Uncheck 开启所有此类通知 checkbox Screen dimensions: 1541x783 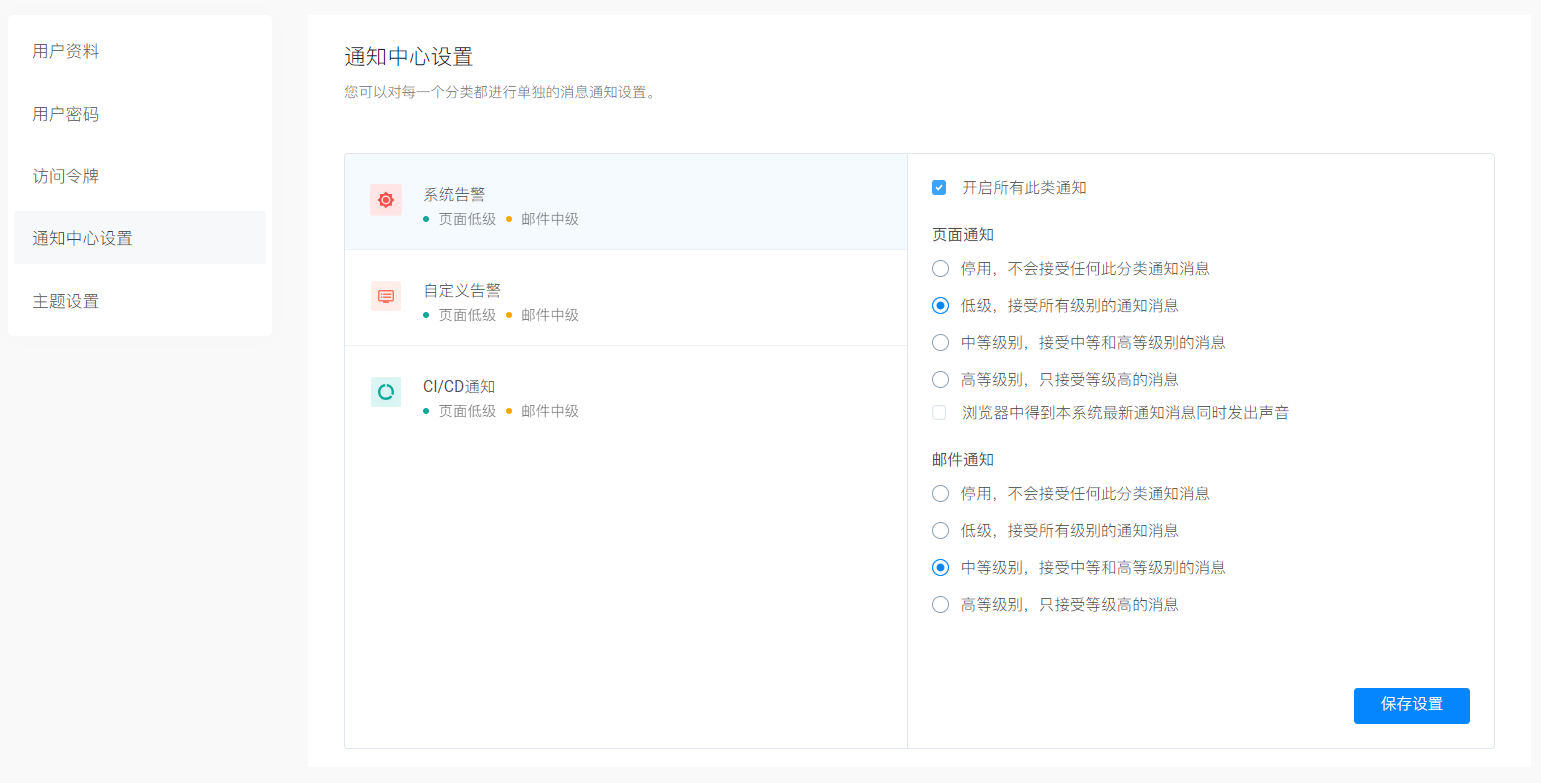pyautogui.click(x=939, y=188)
